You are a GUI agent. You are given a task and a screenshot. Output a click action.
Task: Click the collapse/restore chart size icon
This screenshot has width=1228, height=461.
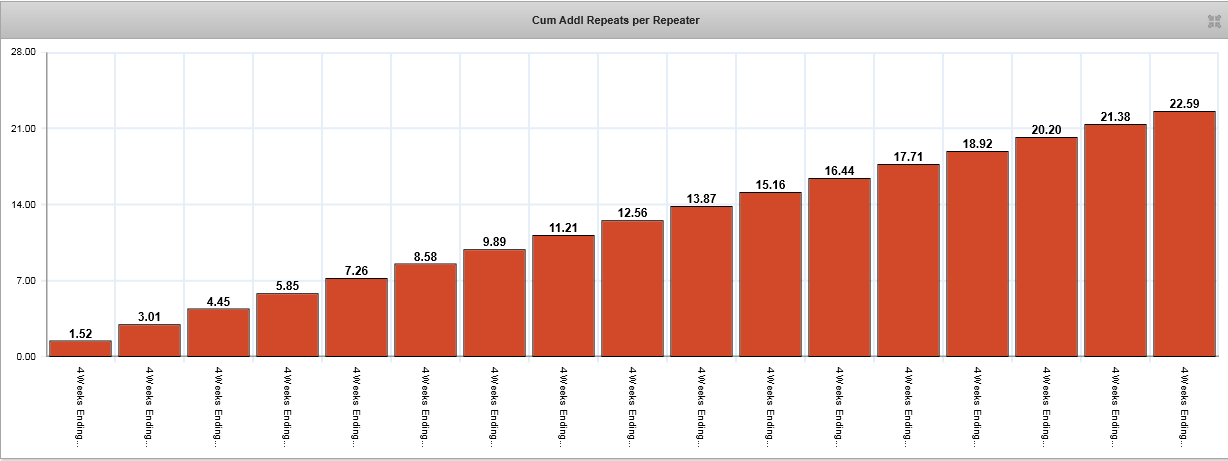click(1215, 21)
